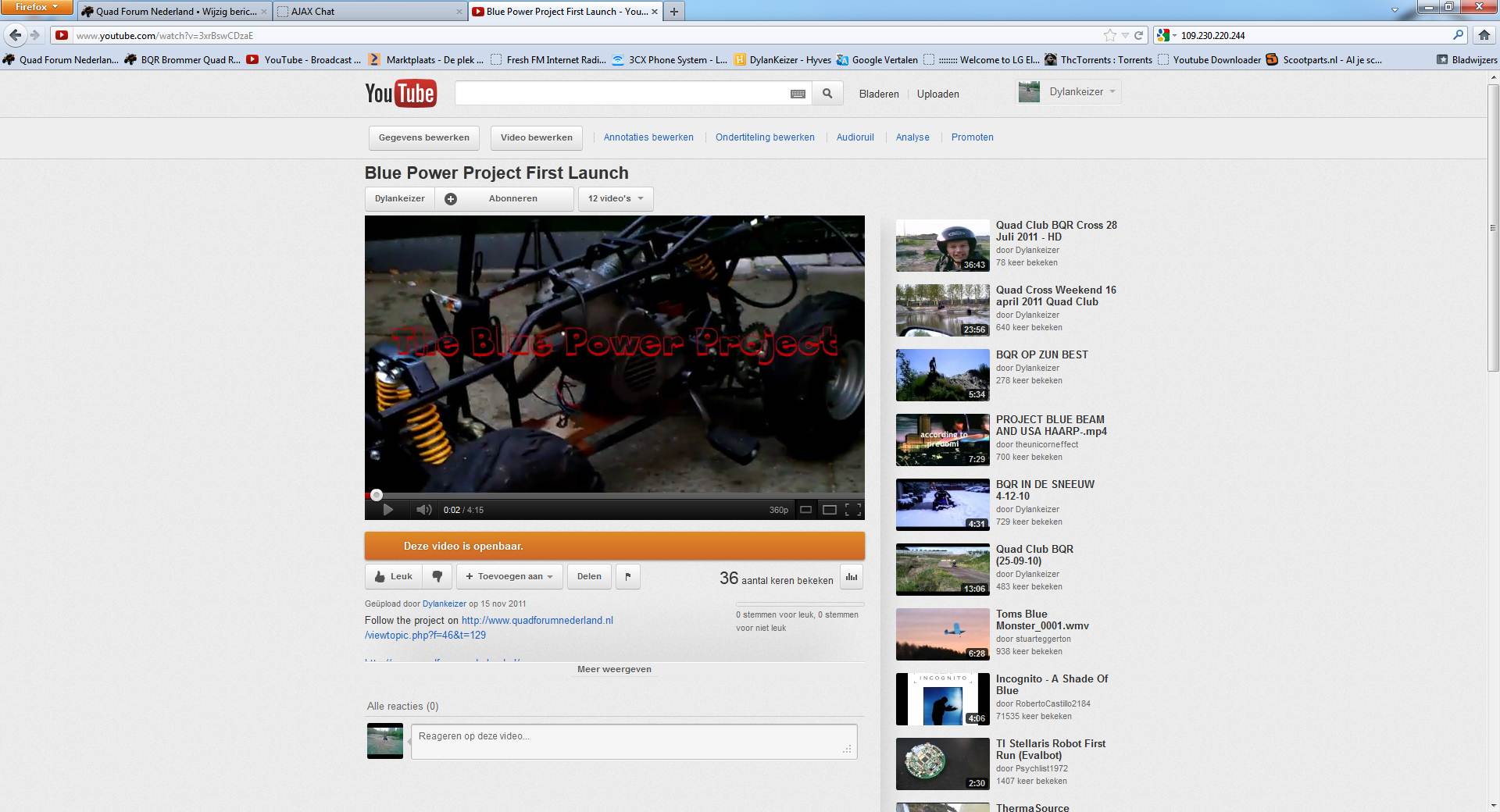Bookmark this page with star icon
Viewport: 1500px width, 812px height.
(x=1109, y=35)
